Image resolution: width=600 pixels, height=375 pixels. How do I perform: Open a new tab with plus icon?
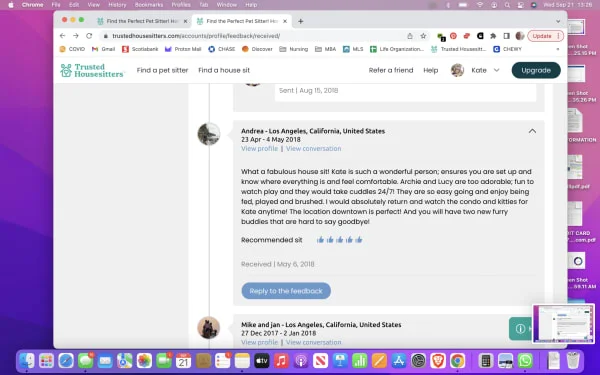[300, 21]
